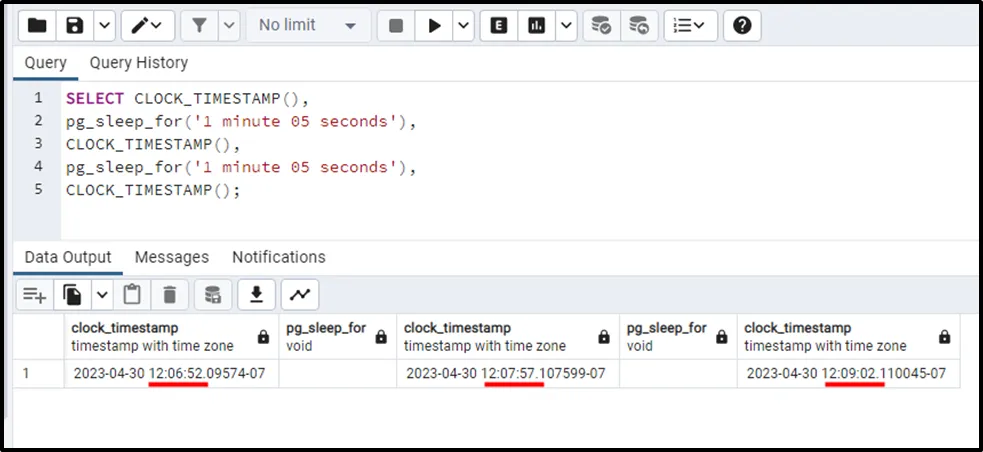Click the Open File folder icon
983x452 pixels.
38,26
